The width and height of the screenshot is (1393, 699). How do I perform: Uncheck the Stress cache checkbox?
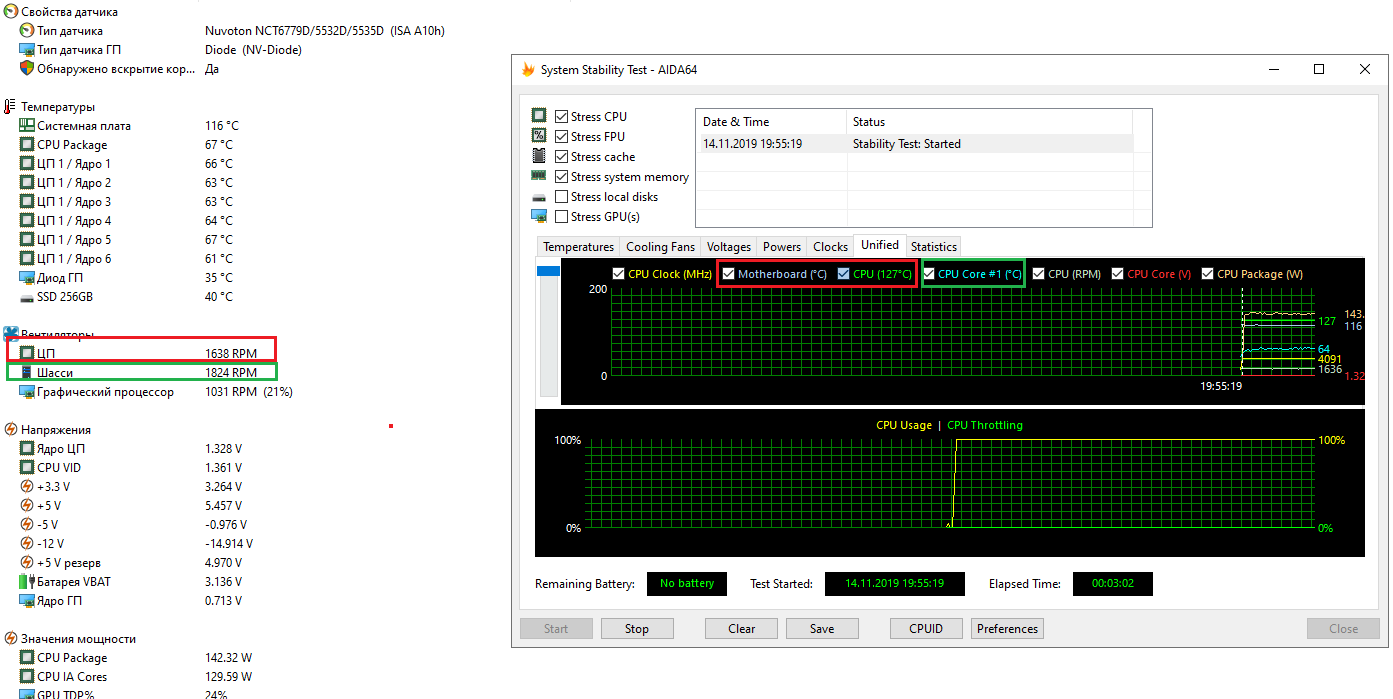561,157
